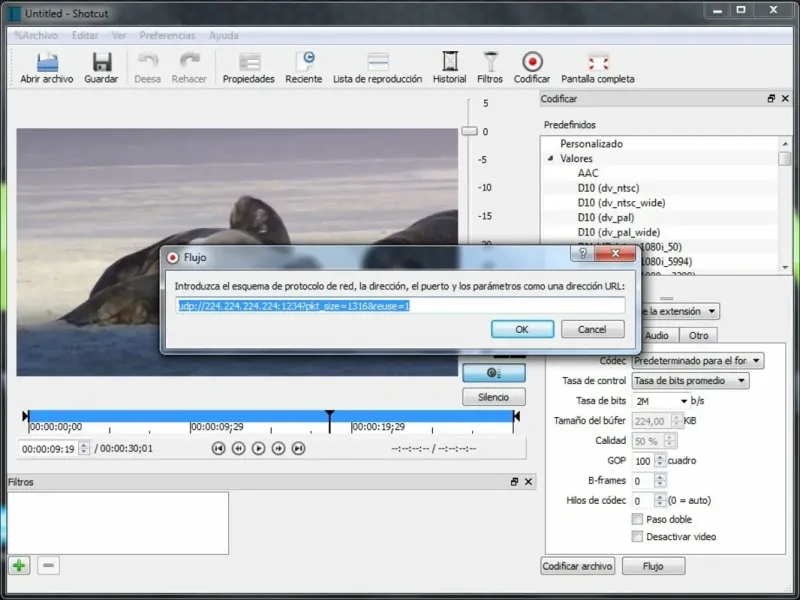The width and height of the screenshot is (800, 600).
Task: Click the vertical volume slider handle
Action: (x=469, y=131)
